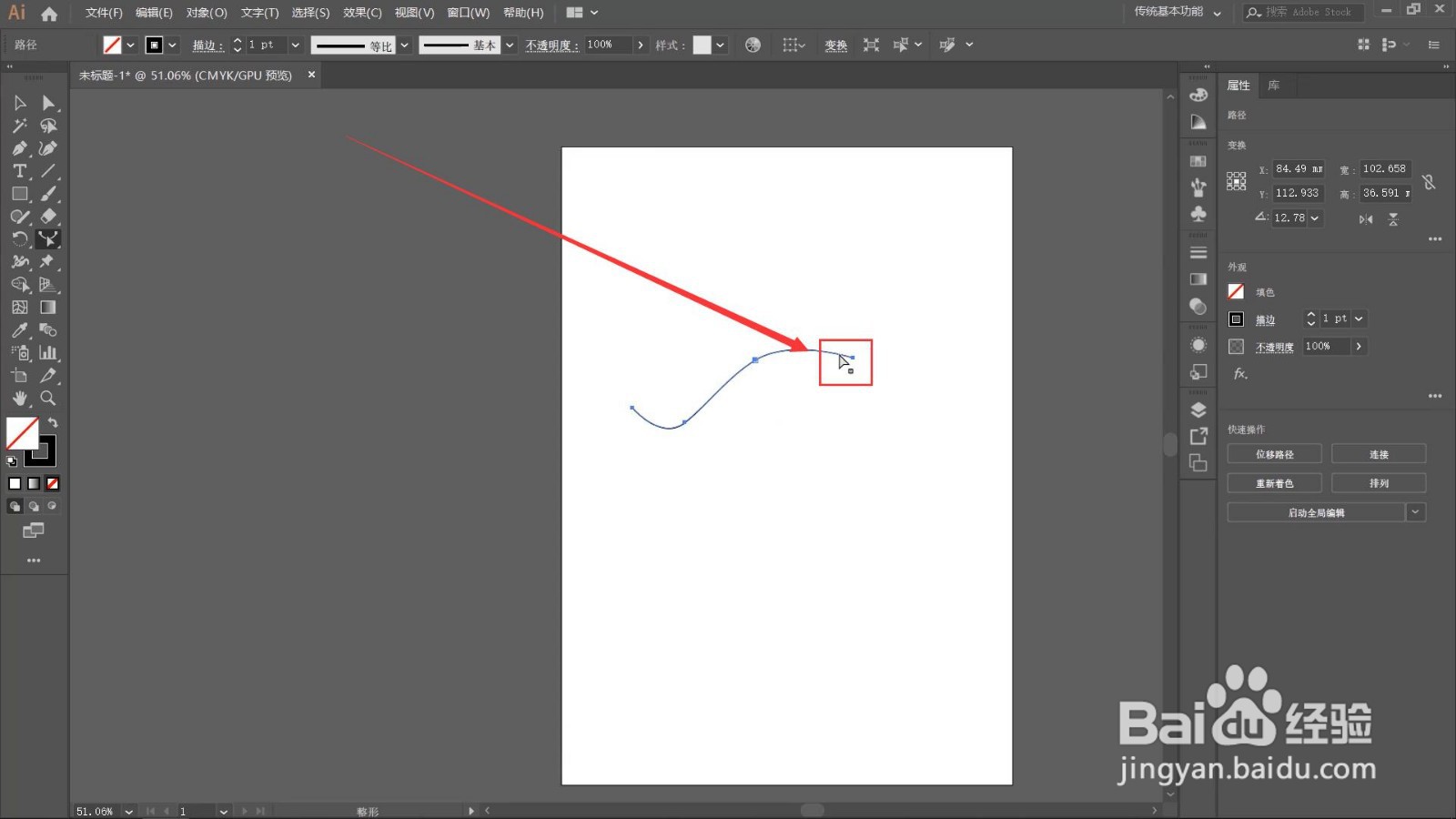Select the Hand tool
The image size is (1456, 819).
[20, 399]
